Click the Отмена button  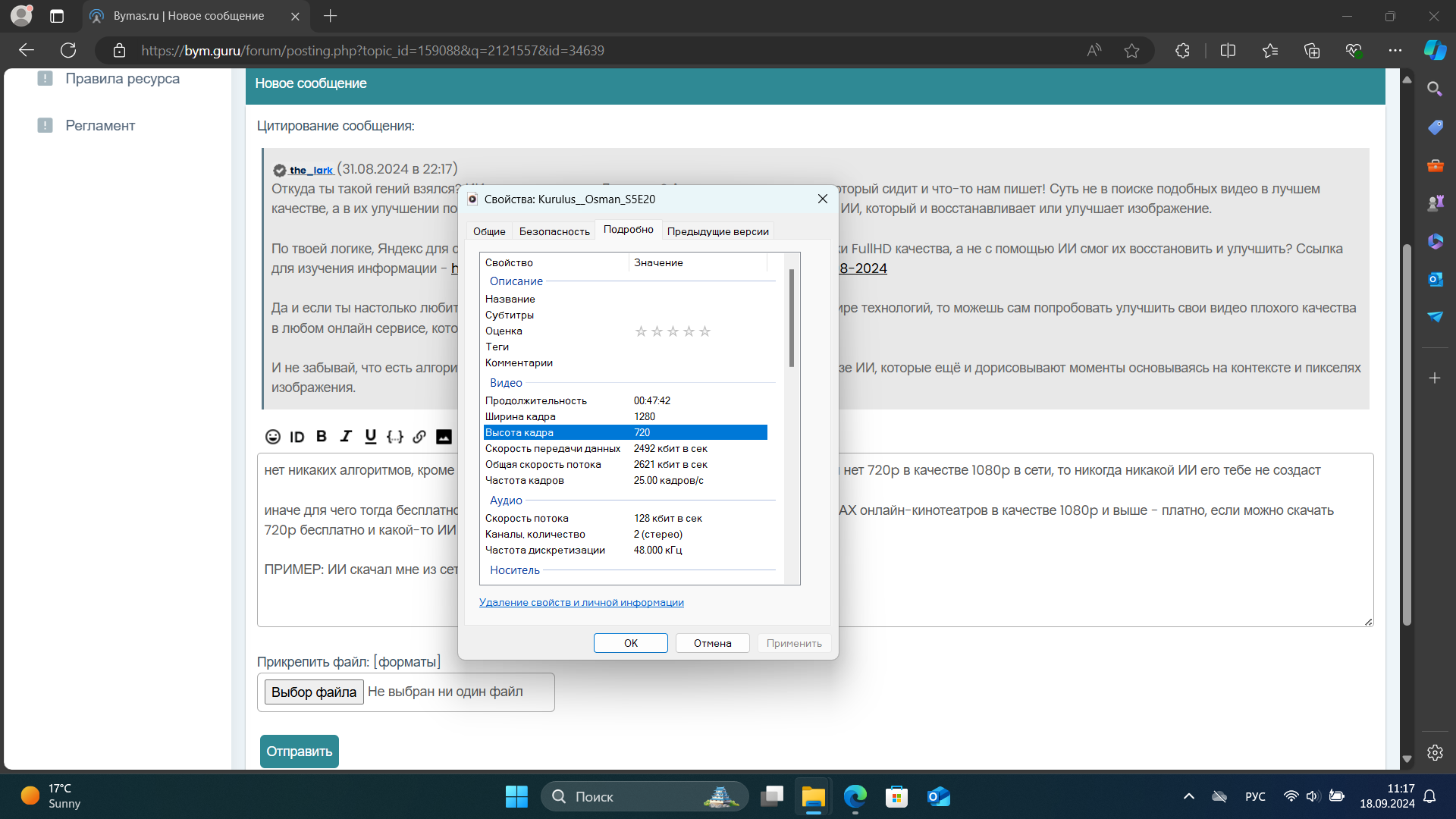click(x=712, y=643)
